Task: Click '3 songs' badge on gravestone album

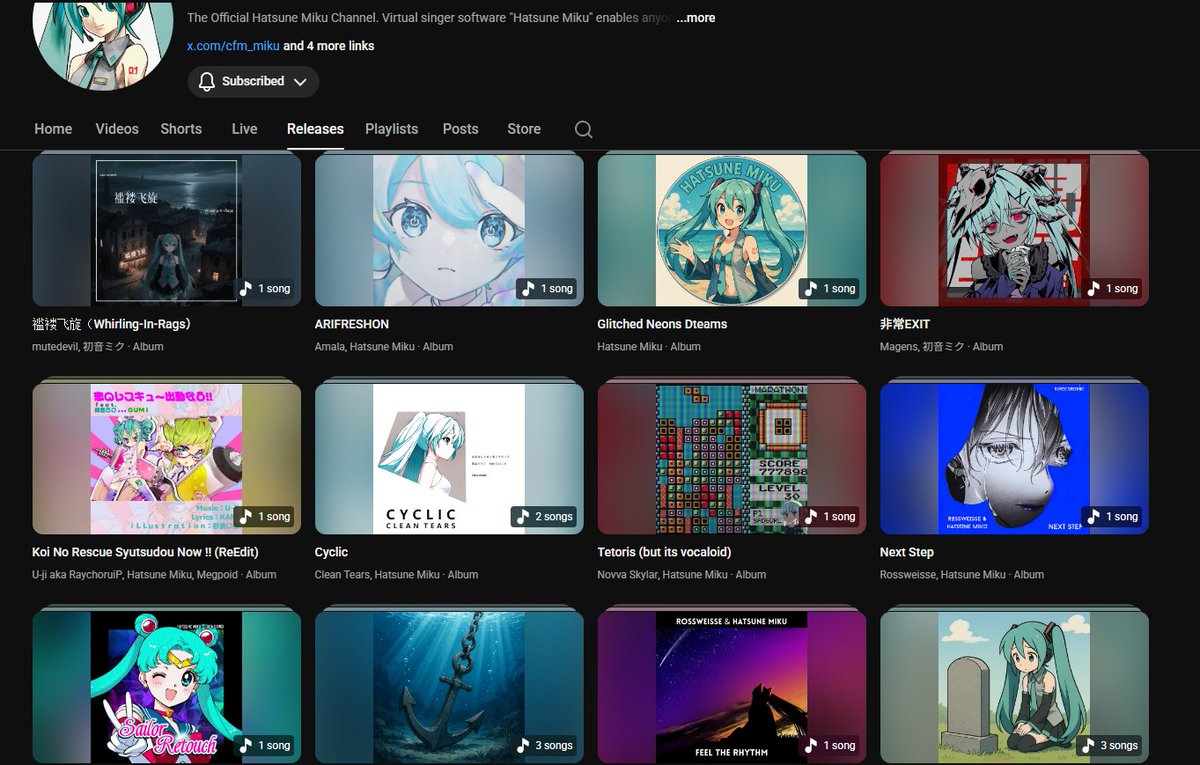Action: pyautogui.click(x=1110, y=745)
